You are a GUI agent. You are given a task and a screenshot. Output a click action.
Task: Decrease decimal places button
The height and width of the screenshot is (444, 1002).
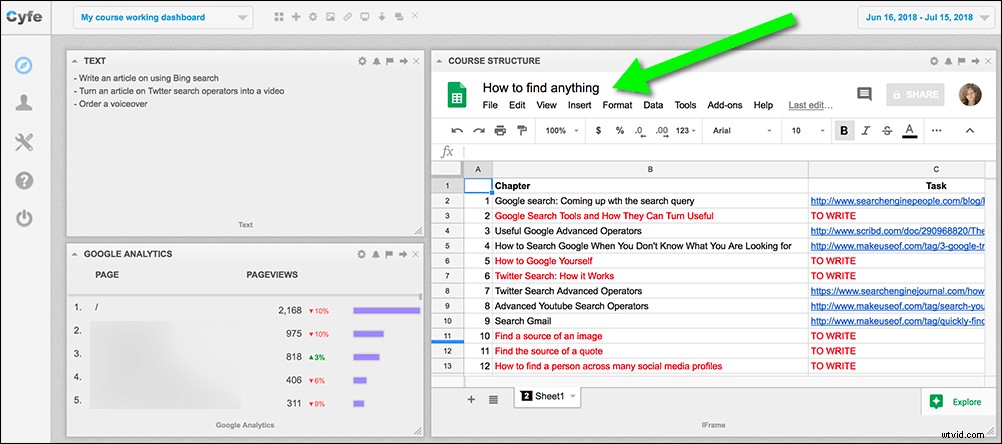click(x=640, y=130)
